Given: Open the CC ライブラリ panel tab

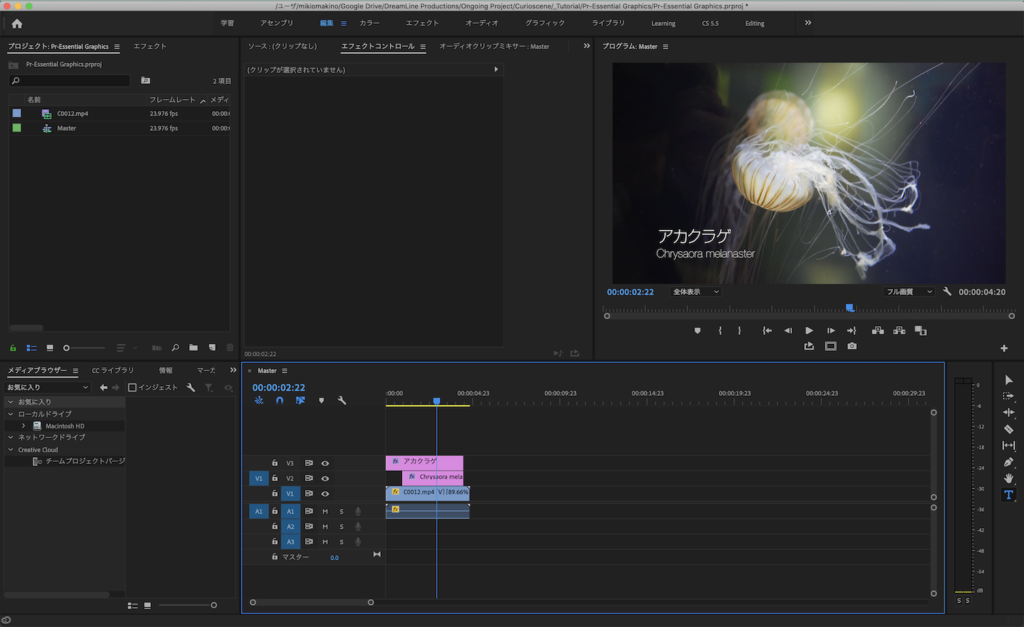Looking at the screenshot, I should pyautogui.click(x=112, y=370).
